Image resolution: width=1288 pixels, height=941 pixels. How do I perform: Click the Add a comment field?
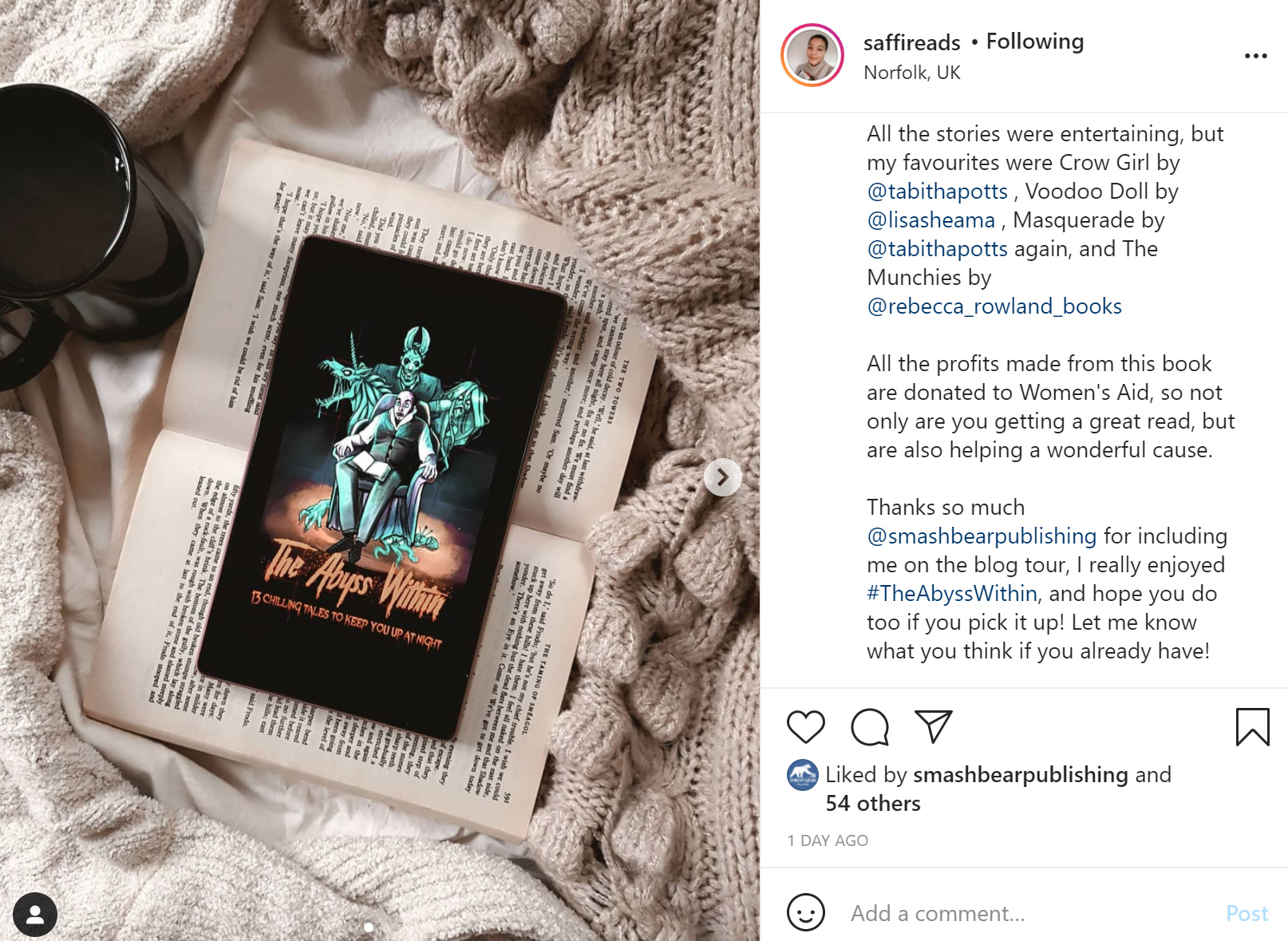(x=1029, y=913)
